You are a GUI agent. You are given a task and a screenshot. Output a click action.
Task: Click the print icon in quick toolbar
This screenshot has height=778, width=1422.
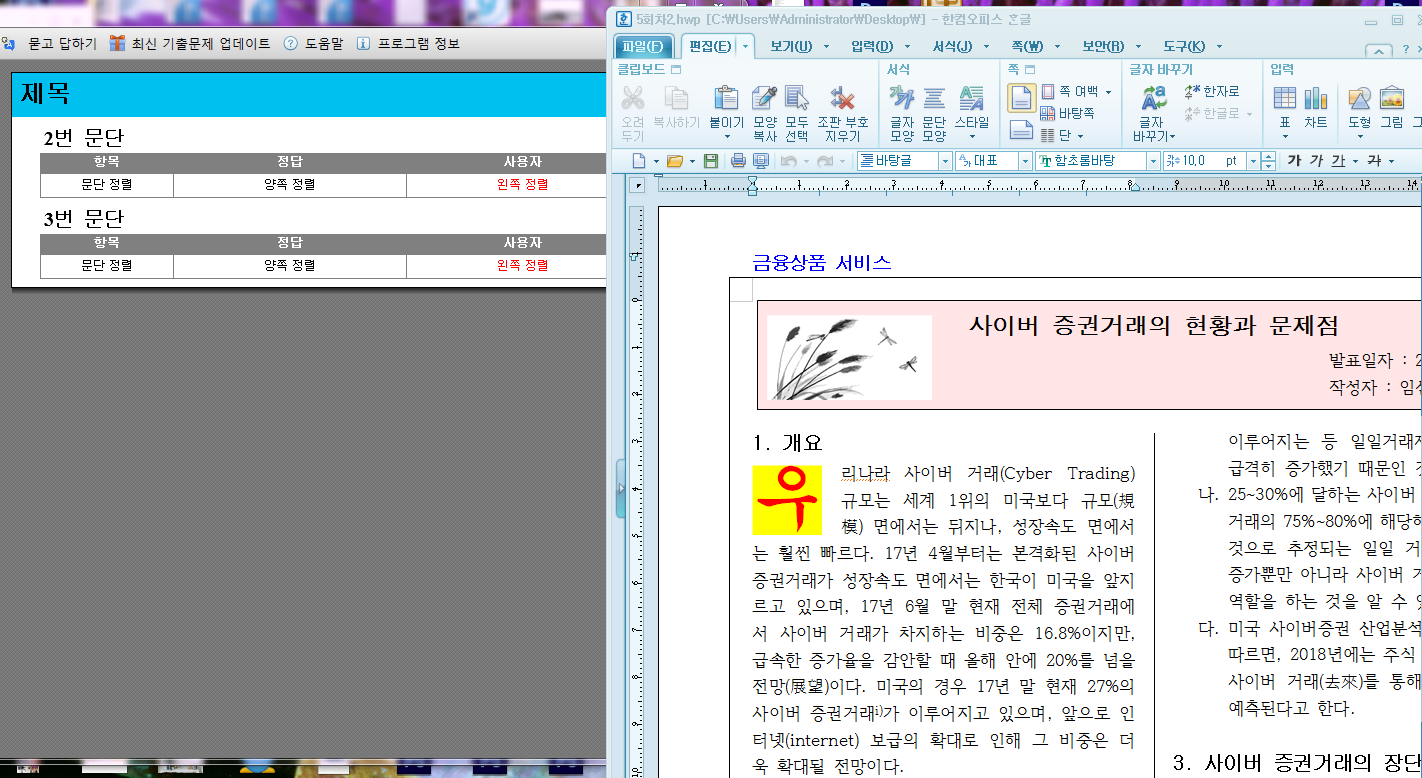point(738,161)
